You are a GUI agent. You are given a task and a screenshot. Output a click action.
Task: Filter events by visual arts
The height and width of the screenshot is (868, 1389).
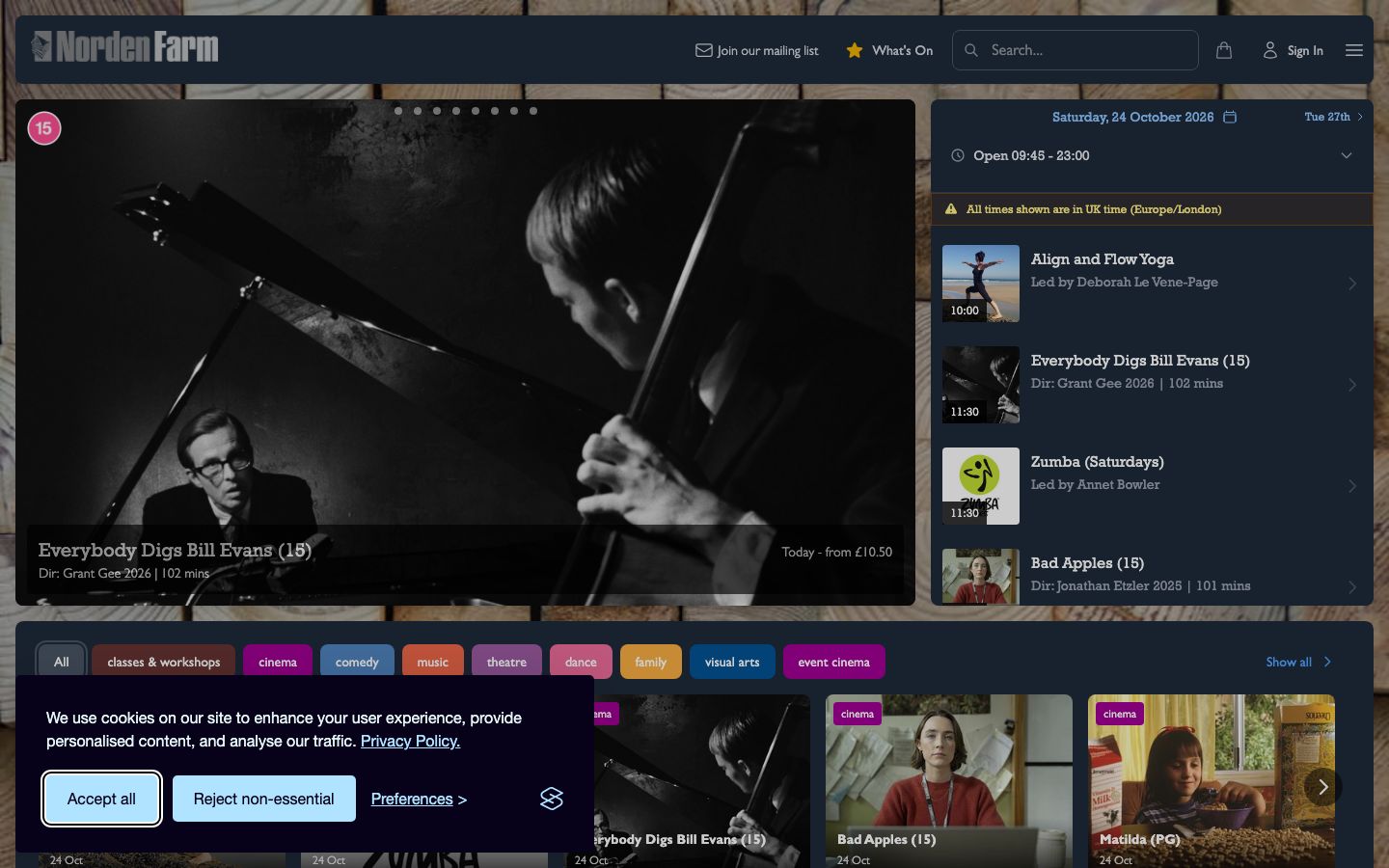tap(732, 662)
